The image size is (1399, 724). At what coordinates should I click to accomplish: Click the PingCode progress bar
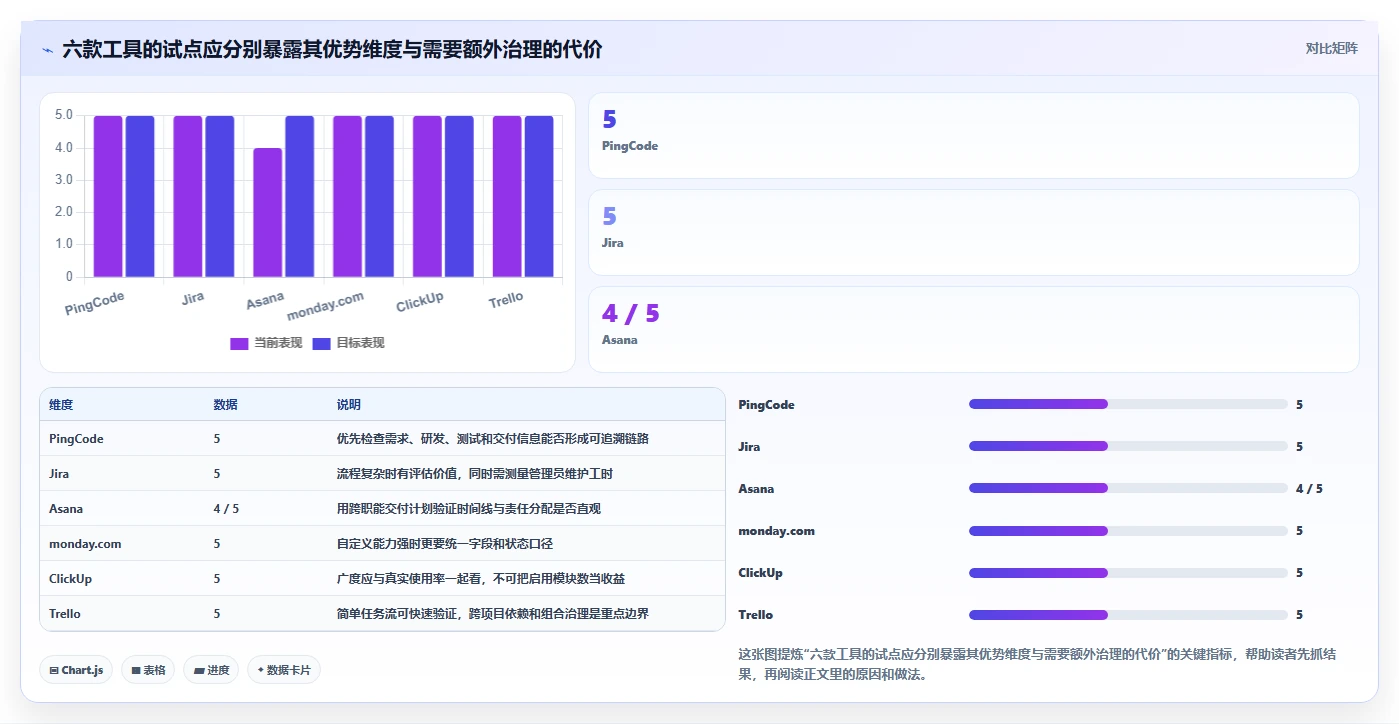pos(1128,404)
